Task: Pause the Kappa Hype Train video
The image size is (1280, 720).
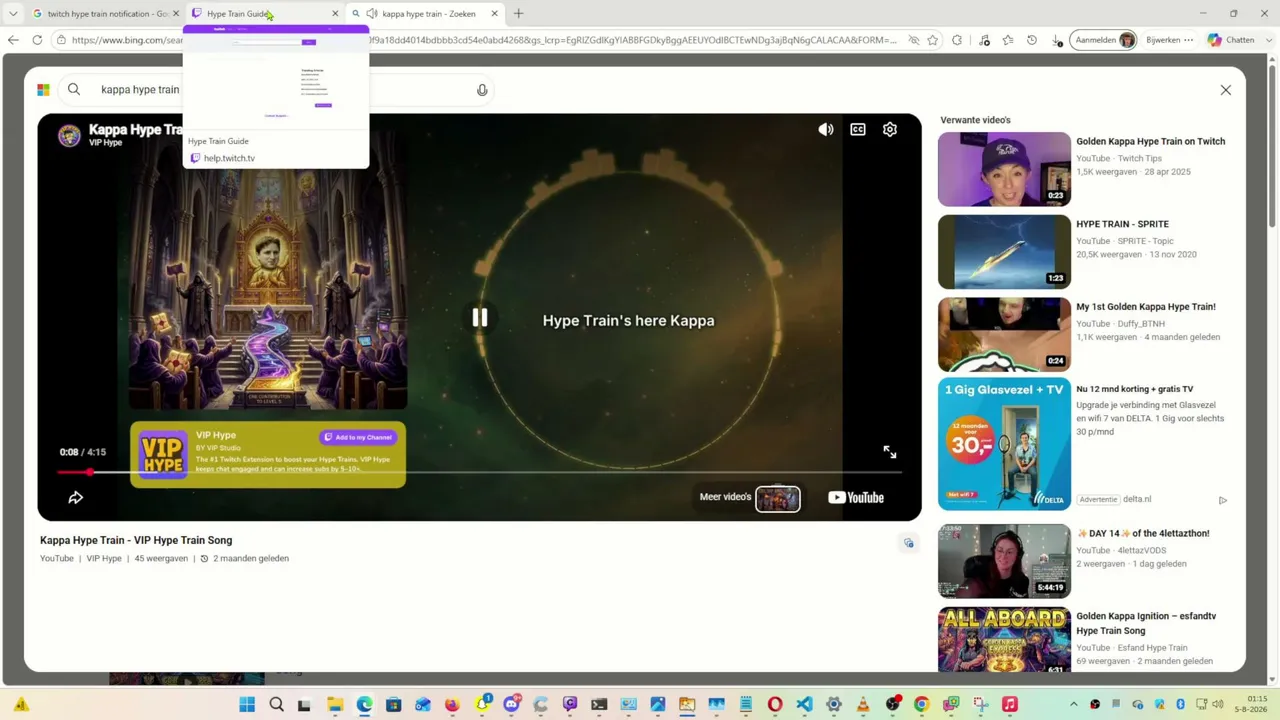Action: (x=480, y=318)
